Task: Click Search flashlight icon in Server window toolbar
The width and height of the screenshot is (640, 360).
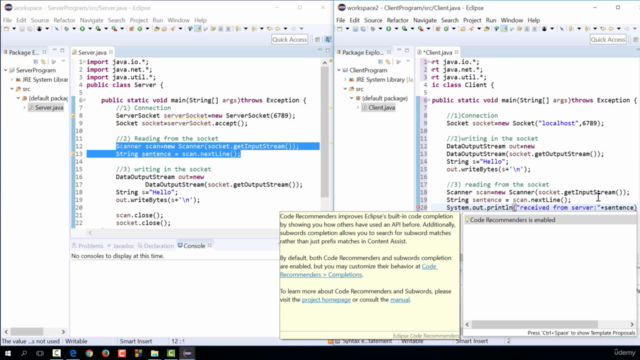Action: tap(173, 29)
